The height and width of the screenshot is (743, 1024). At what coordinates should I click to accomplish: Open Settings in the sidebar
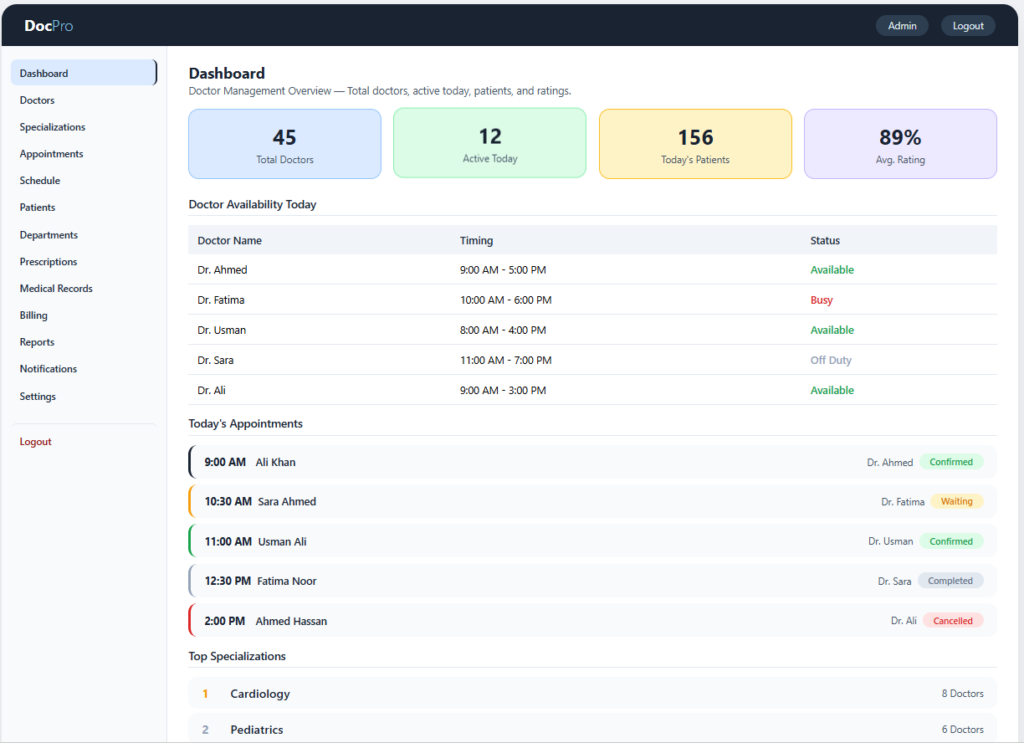pyautogui.click(x=38, y=396)
